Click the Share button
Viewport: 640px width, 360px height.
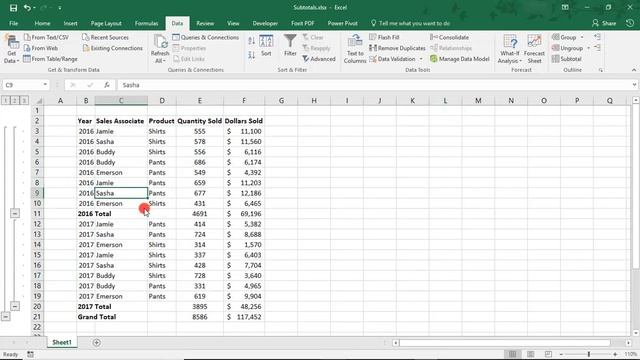click(604, 23)
